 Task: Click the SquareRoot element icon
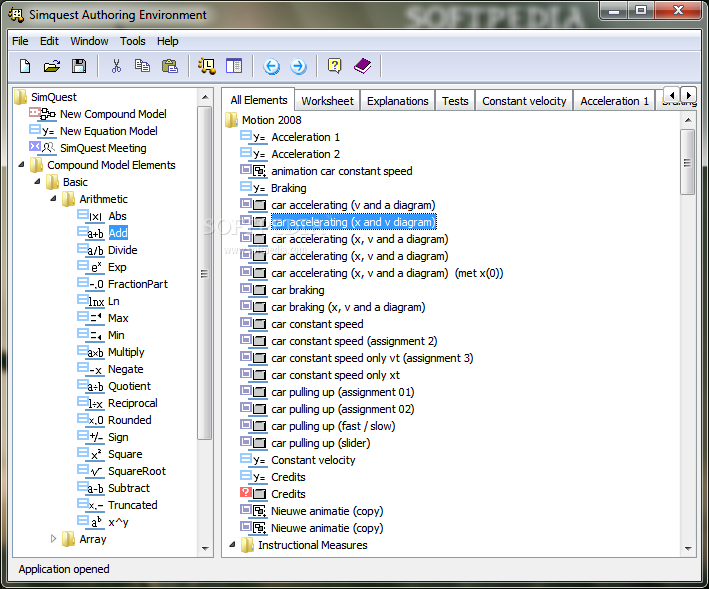click(90, 471)
